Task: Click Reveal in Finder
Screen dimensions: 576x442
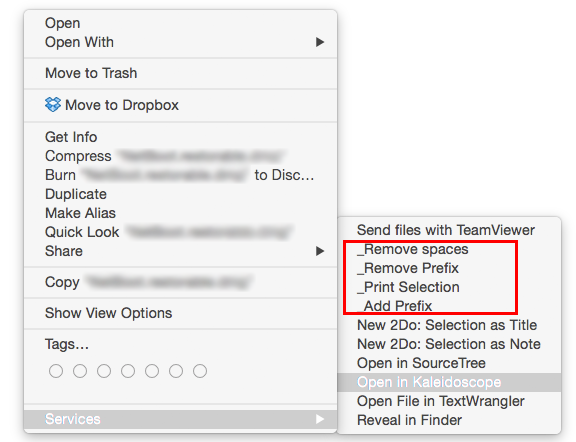Action: [x=409, y=420]
